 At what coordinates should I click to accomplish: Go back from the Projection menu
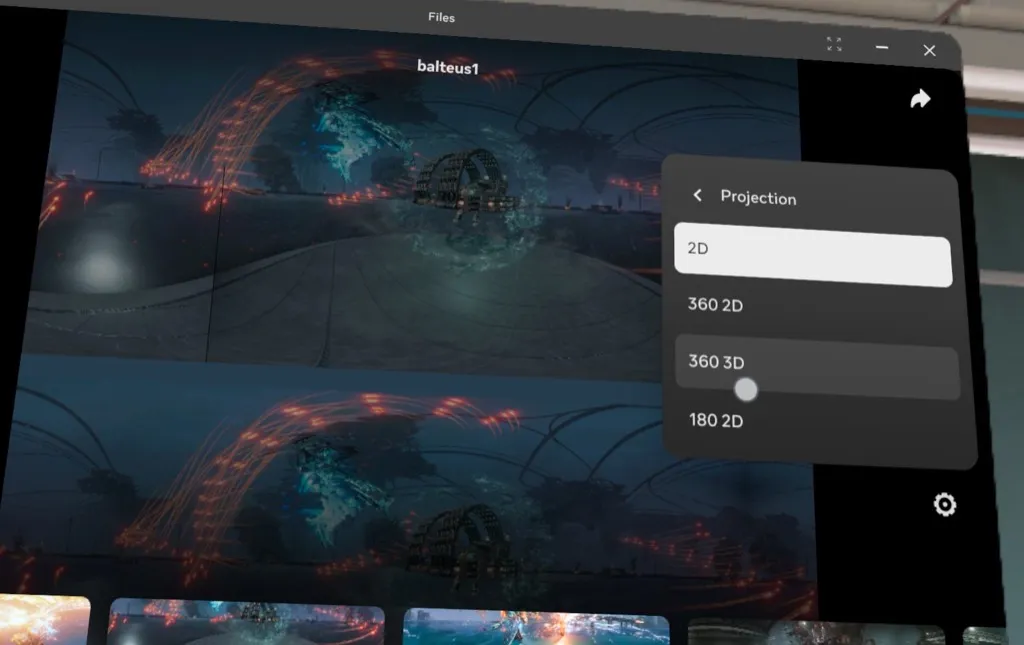[697, 195]
